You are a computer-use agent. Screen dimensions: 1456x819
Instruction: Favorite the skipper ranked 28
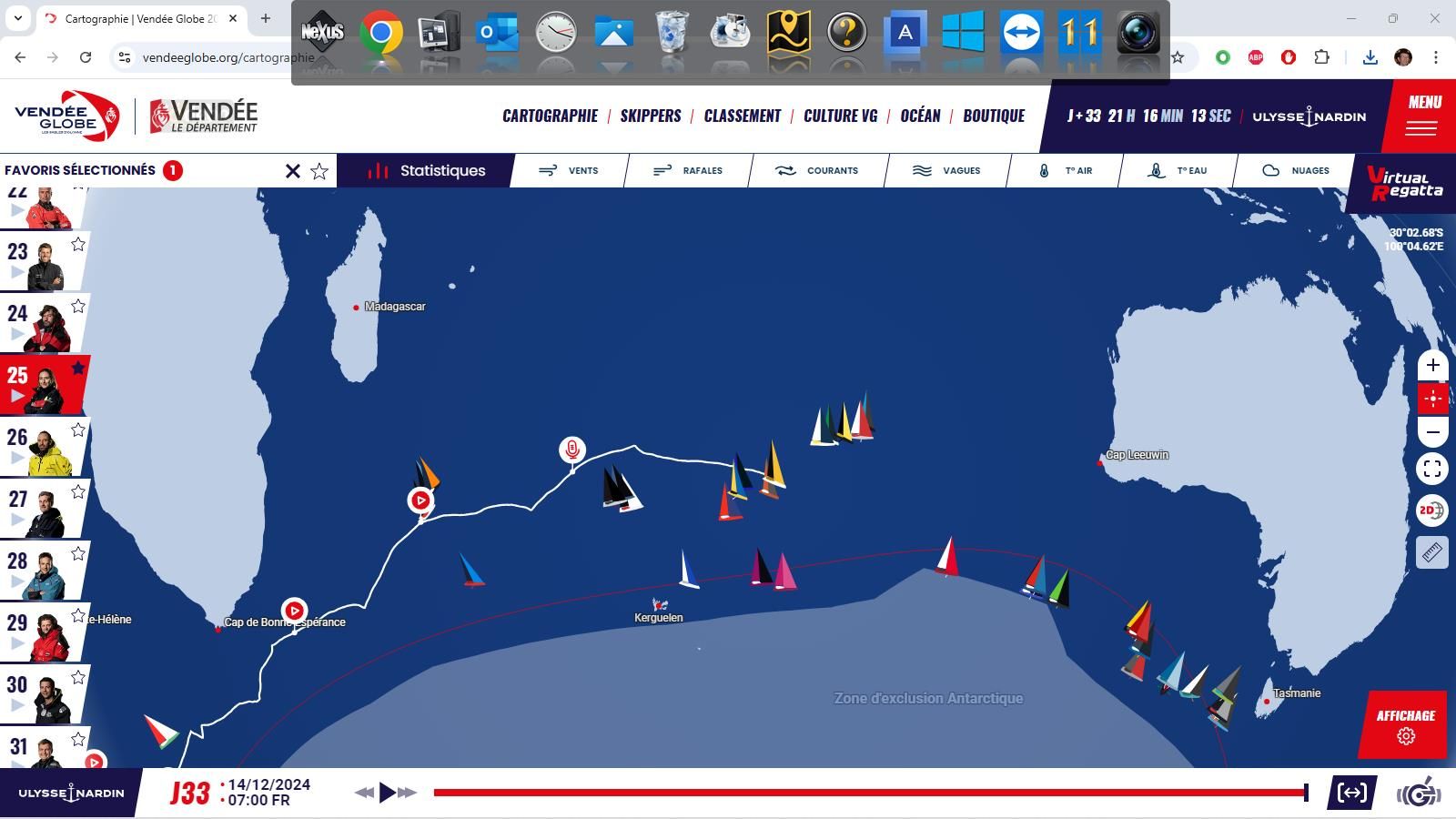pyautogui.click(x=78, y=553)
